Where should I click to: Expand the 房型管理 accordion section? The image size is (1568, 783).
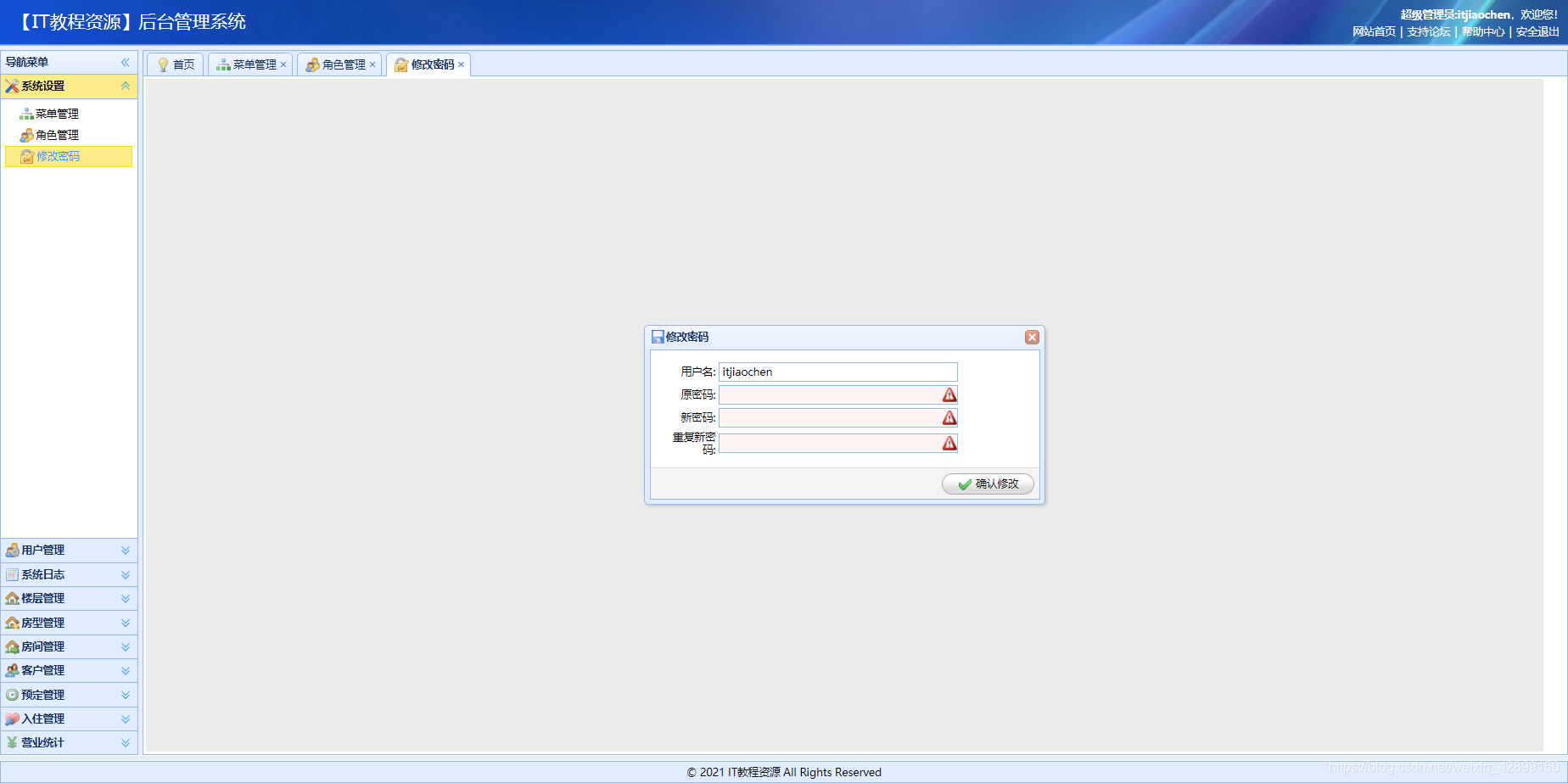click(69, 623)
